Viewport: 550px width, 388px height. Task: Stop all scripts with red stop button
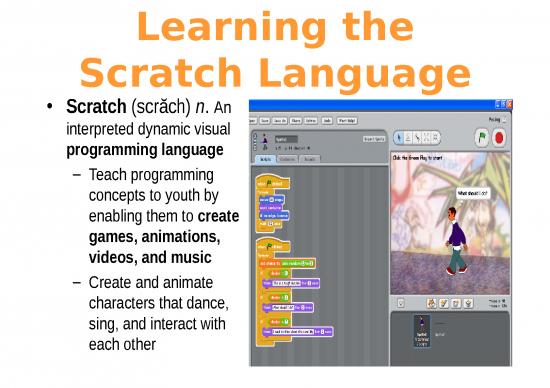pos(499,138)
